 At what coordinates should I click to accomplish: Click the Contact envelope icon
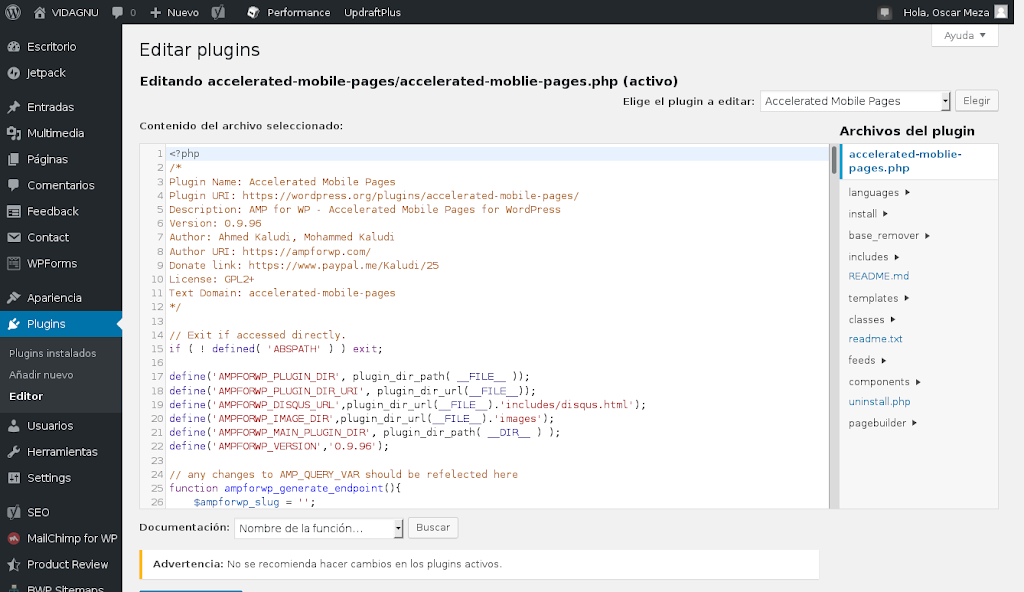14,237
